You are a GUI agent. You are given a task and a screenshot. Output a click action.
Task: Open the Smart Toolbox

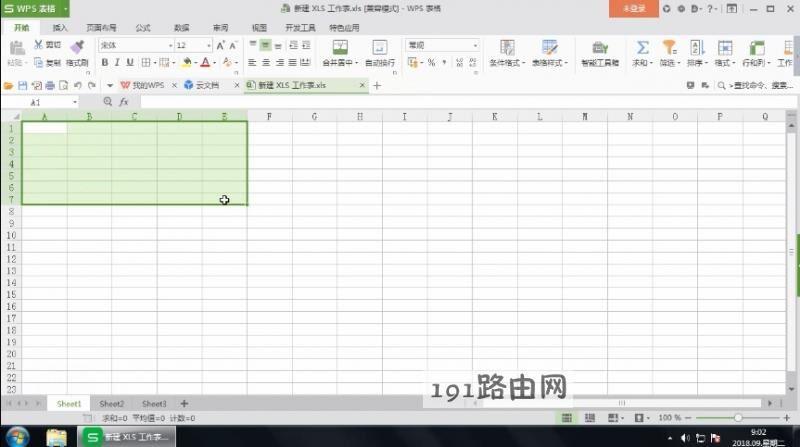tap(599, 53)
